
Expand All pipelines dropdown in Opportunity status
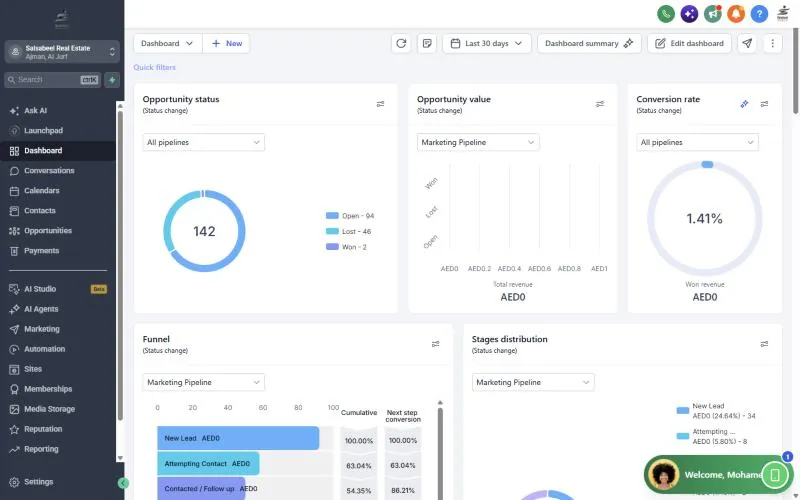(x=204, y=142)
